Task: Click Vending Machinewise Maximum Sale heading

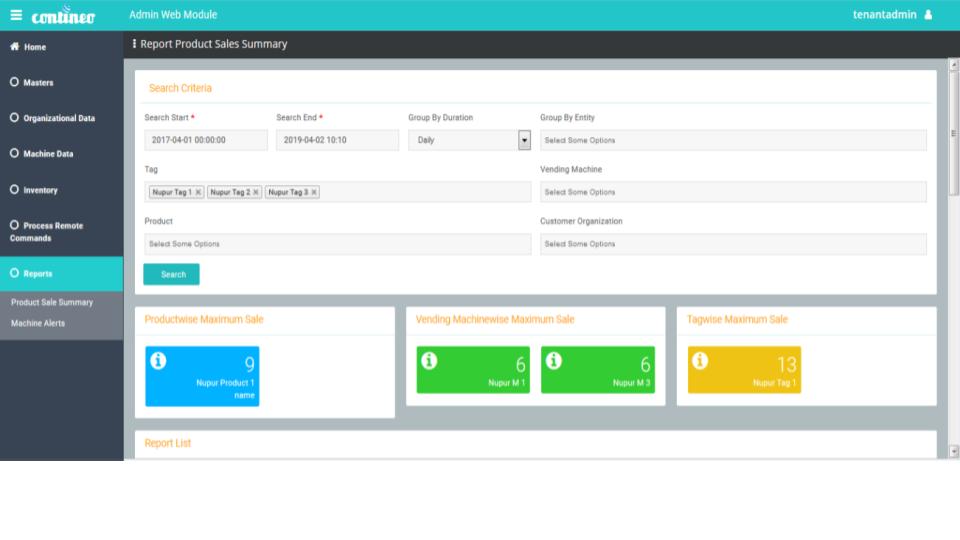Action: point(495,319)
